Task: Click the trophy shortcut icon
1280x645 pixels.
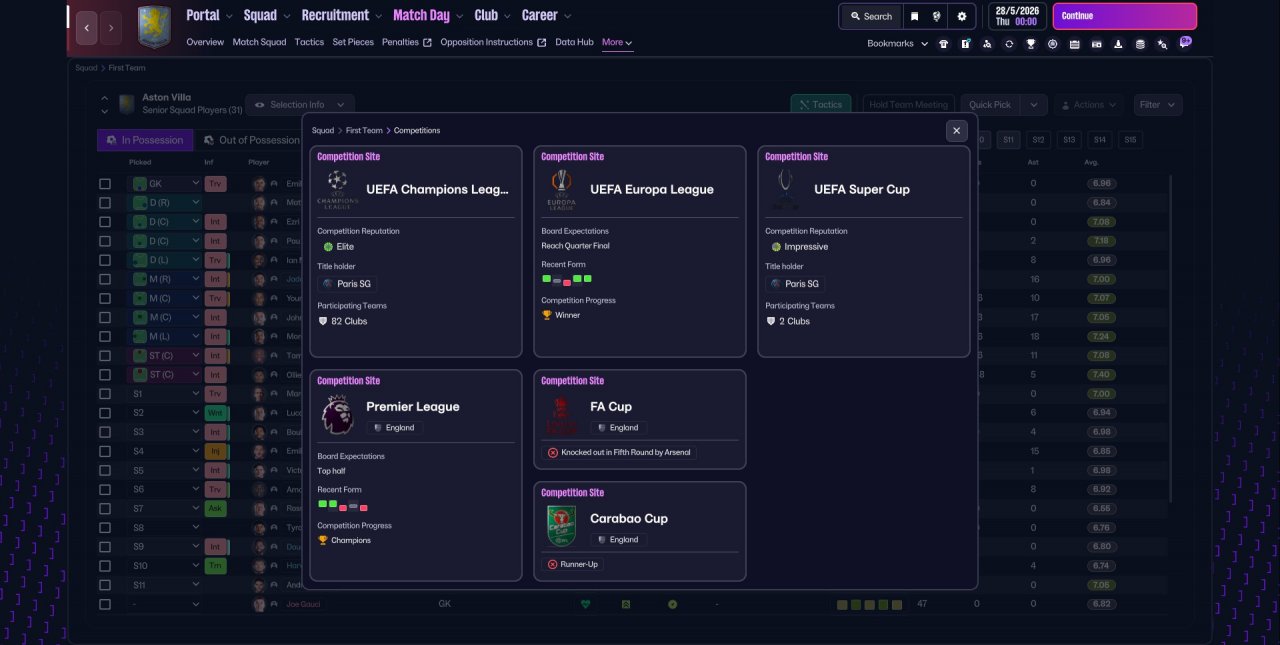Action: click(1031, 44)
